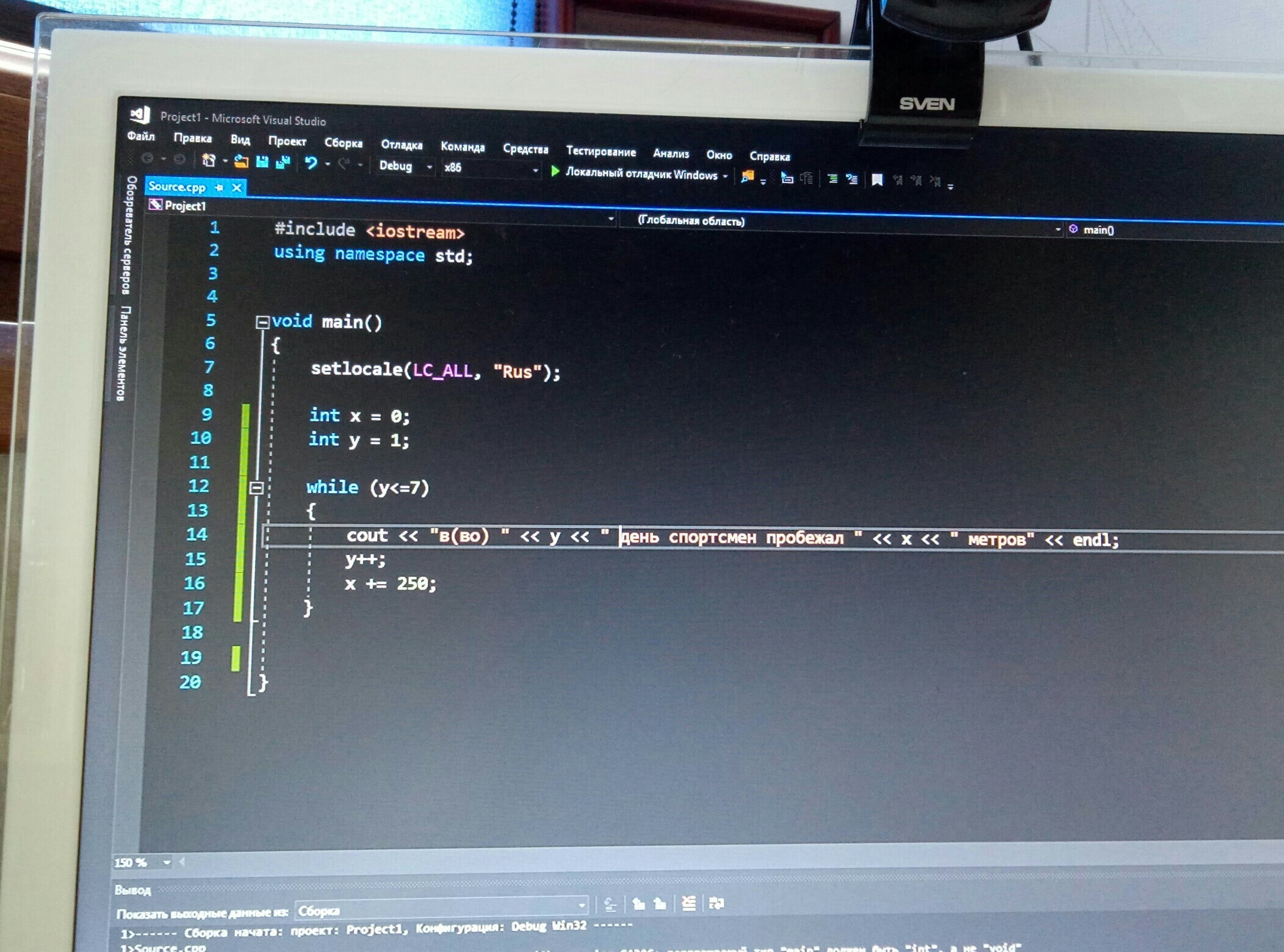Open the Сборка menu

(343, 143)
